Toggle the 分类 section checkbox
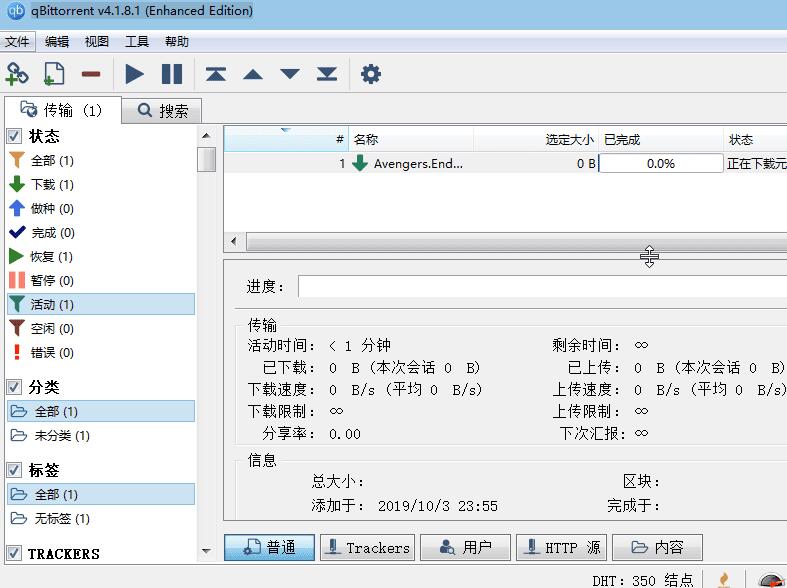Screen dimensions: 787x588 pyautogui.click(x=14, y=387)
